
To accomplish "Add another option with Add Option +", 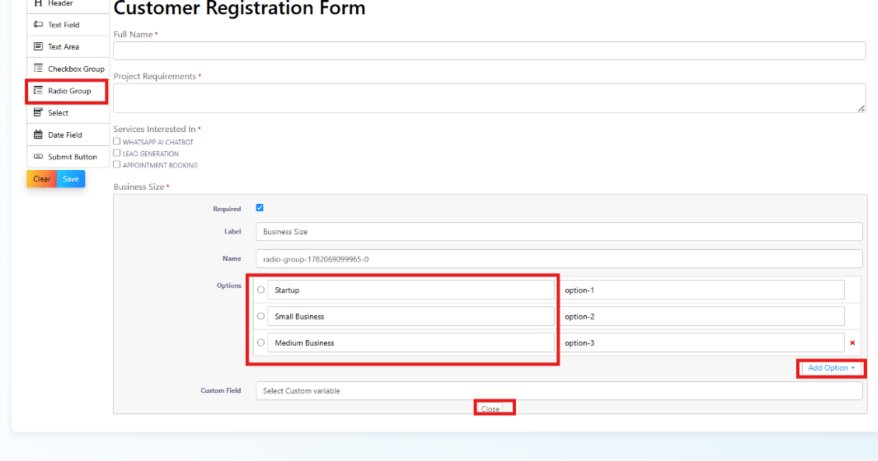I will (x=831, y=368).
